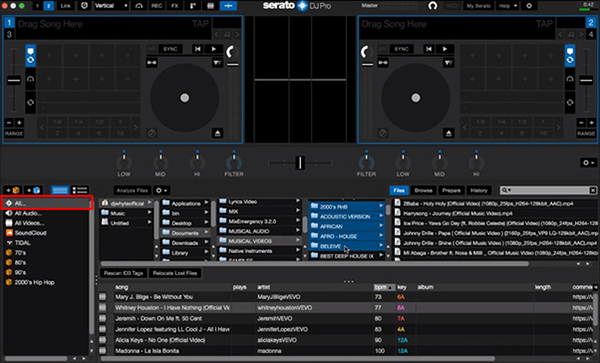Open mixer settings gear dropdown at right
Image resolution: width=600 pixels, height=363 pixels.
pyautogui.click(x=588, y=163)
